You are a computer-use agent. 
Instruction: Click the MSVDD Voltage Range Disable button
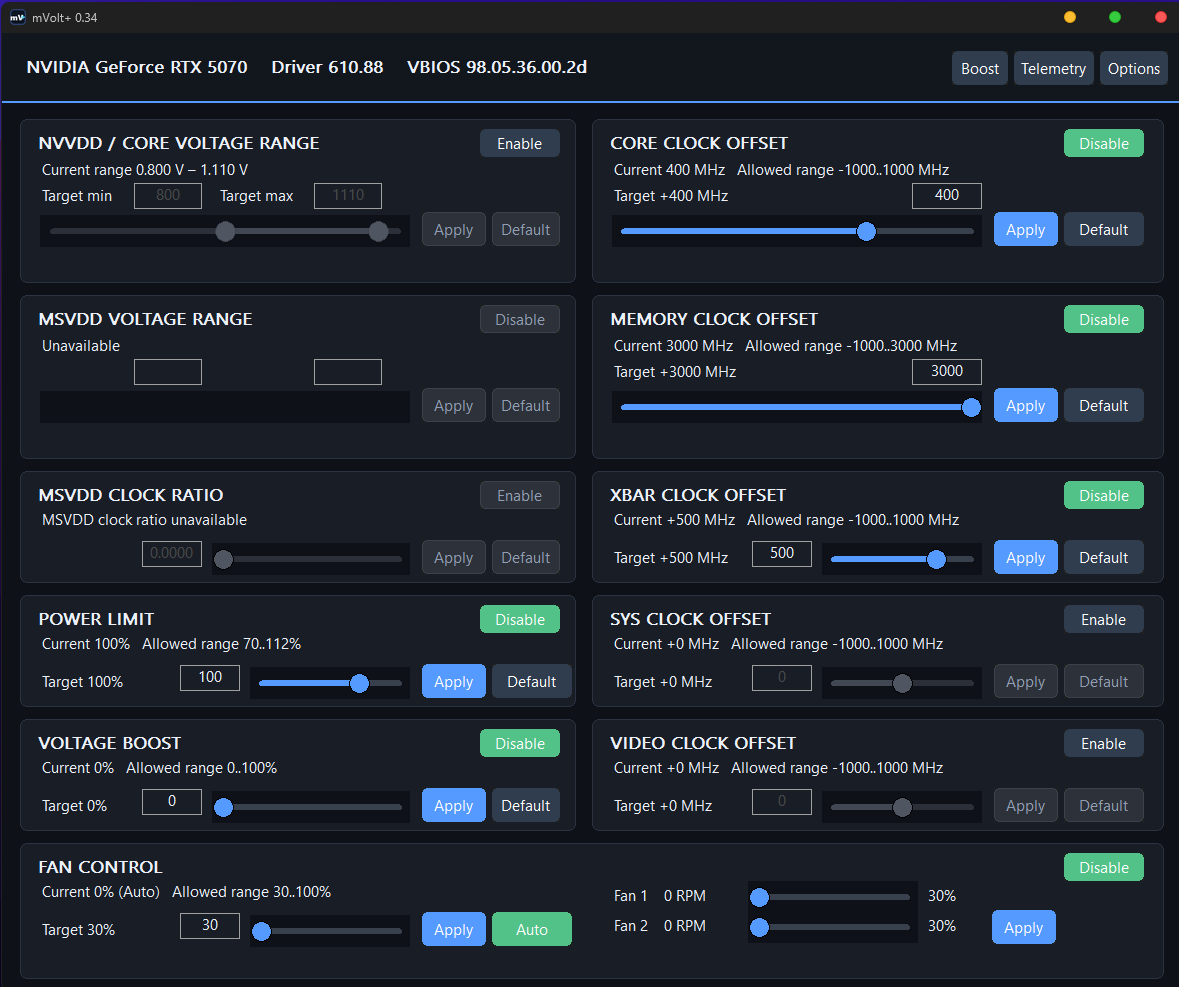click(520, 319)
